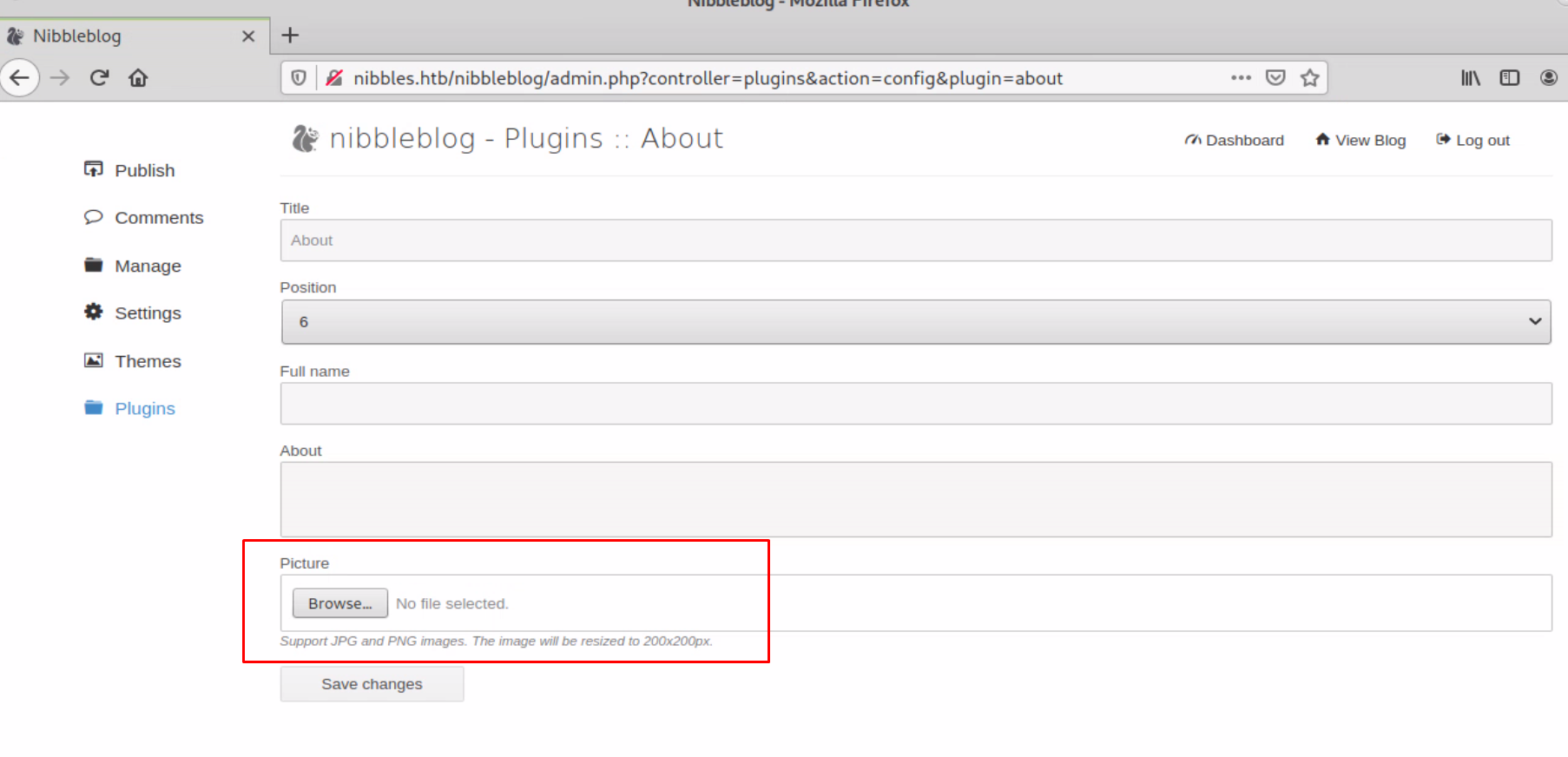Image resolution: width=1568 pixels, height=757 pixels.
Task: Open Settings from the sidebar
Action: click(x=148, y=313)
